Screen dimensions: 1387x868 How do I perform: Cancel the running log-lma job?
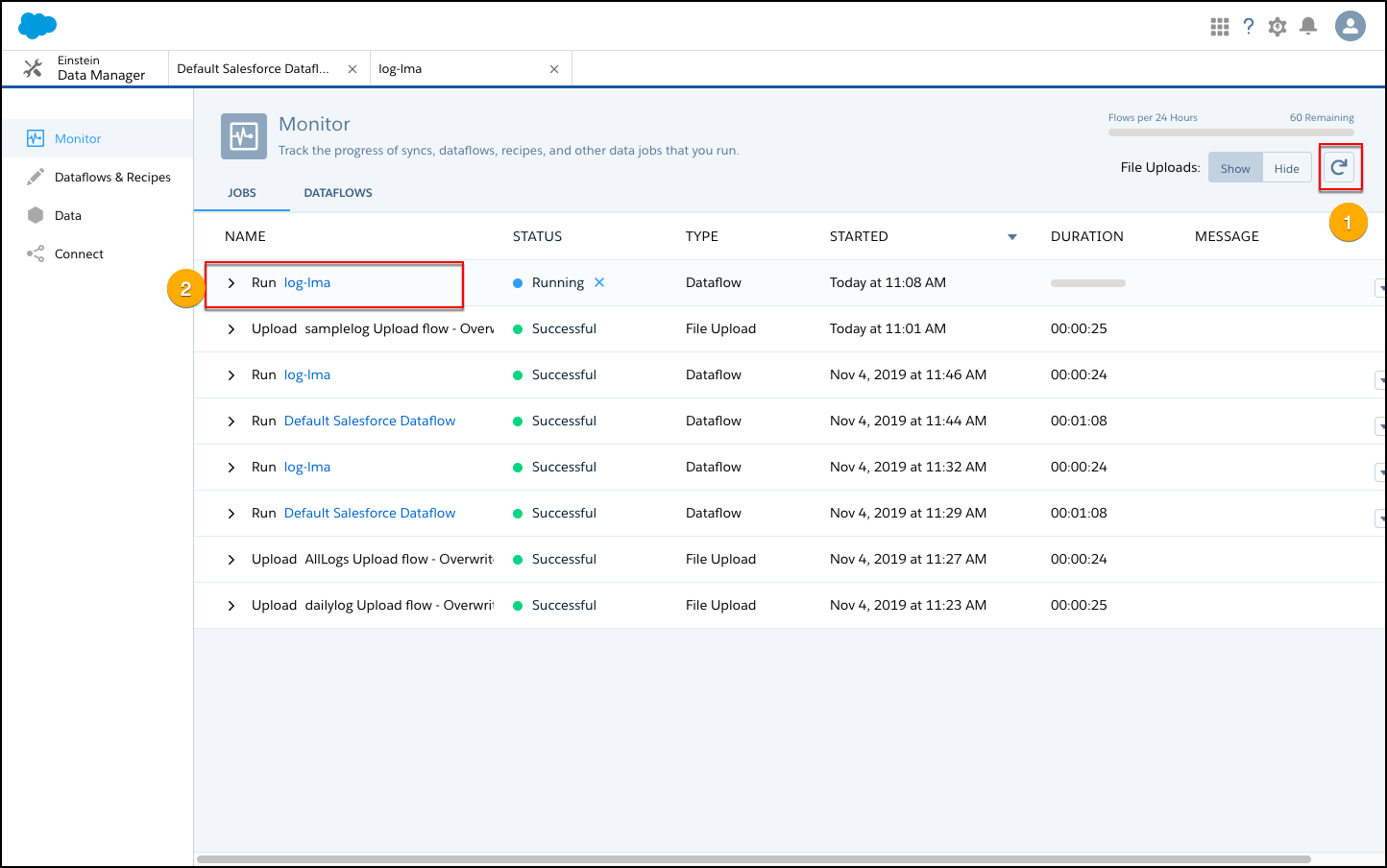point(599,282)
